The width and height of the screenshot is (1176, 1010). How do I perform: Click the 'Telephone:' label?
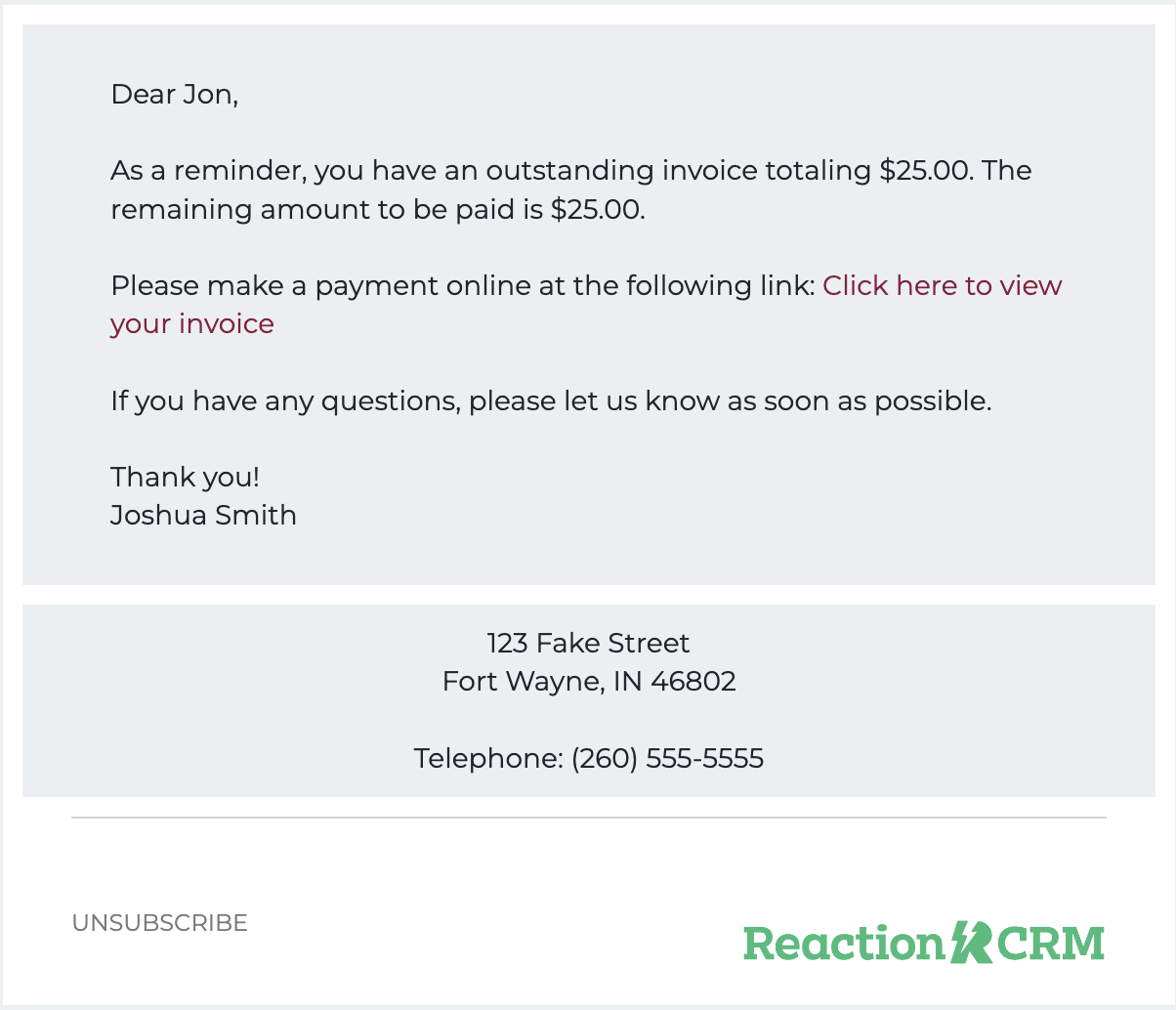pos(488,758)
